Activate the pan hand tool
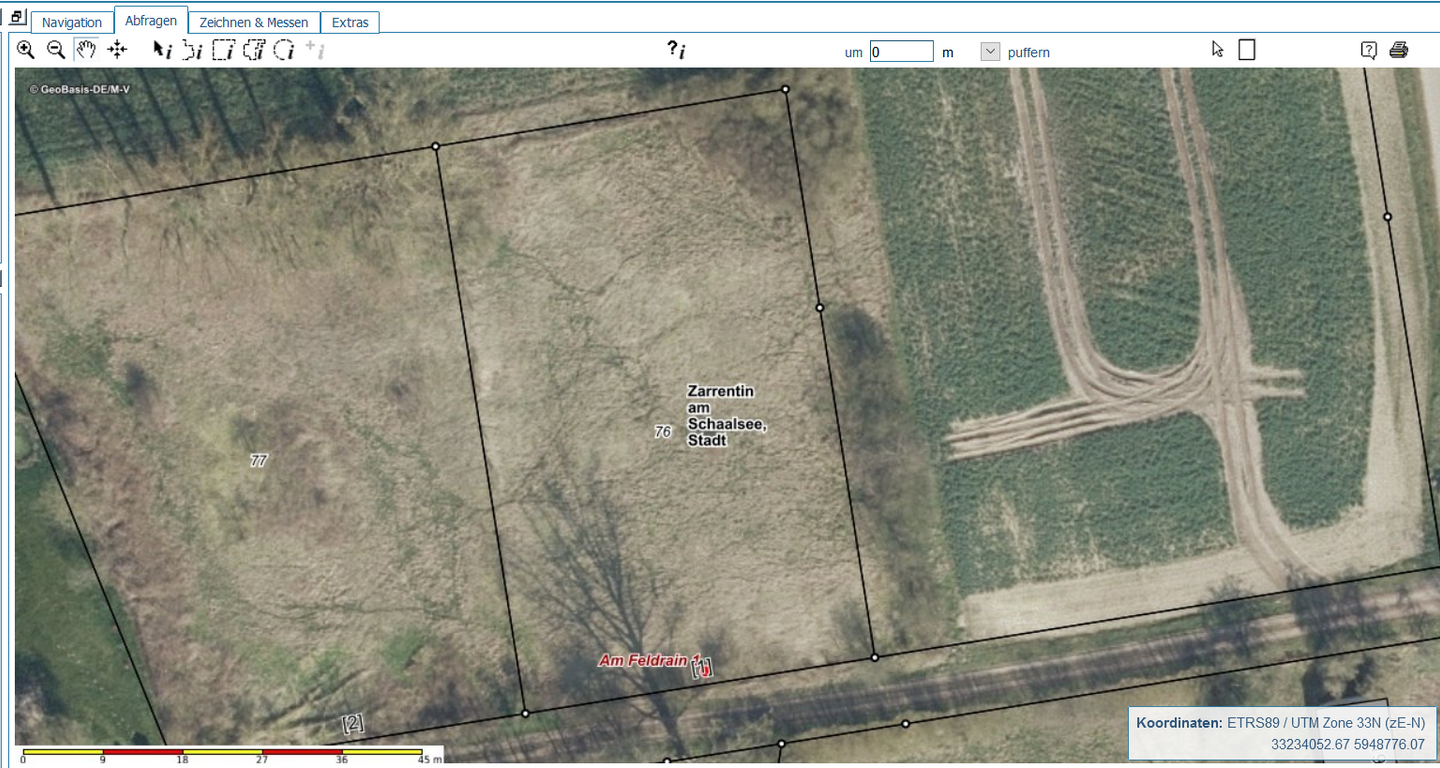1440x768 pixels. point(87,50)
